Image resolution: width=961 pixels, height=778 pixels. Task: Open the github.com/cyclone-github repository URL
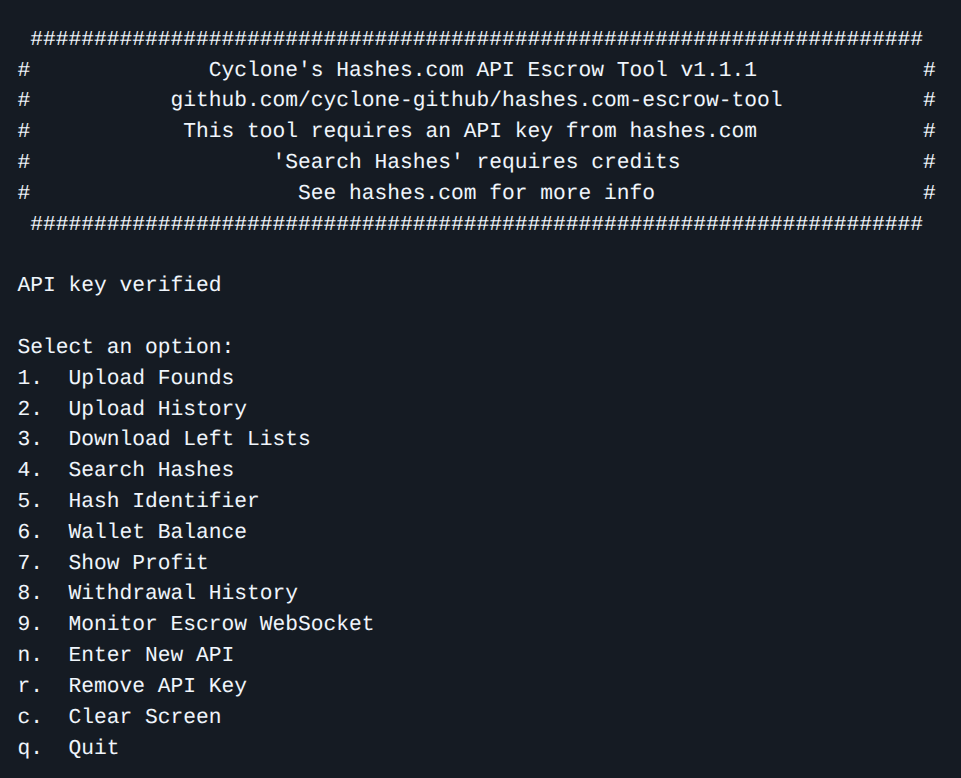[476, 100]
